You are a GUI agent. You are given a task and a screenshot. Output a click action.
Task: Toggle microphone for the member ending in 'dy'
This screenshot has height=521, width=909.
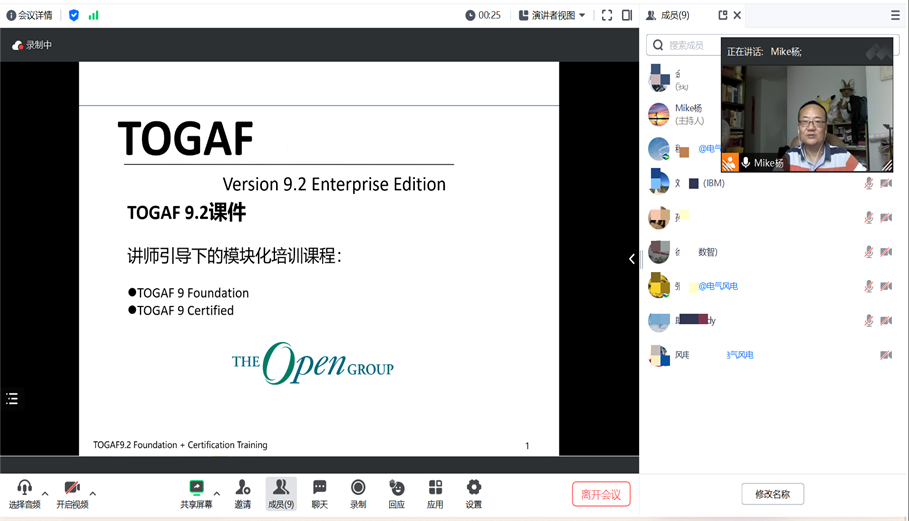click(x=868, y=320)
